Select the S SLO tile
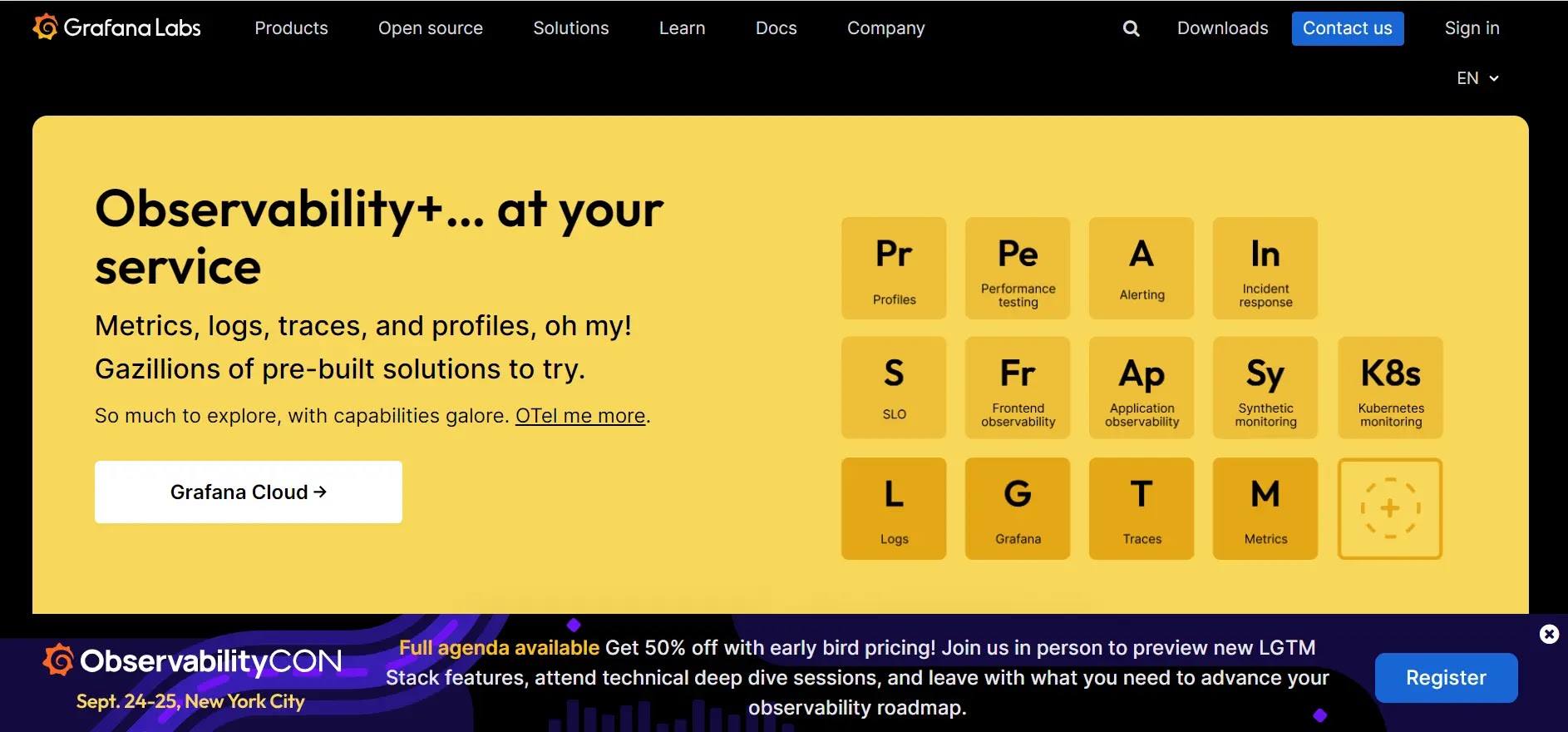1568x732 pixels. pos(894,388)
